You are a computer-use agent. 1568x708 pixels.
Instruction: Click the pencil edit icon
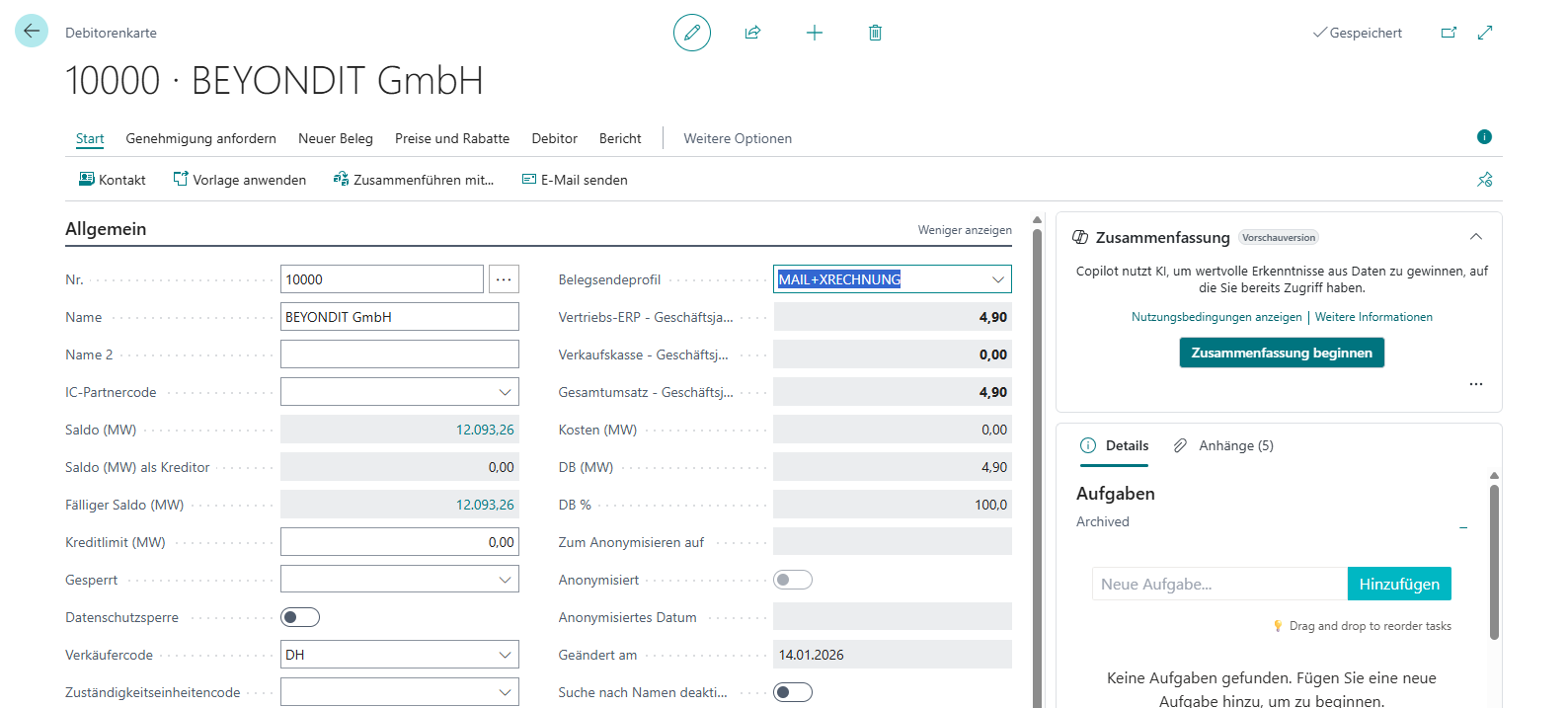tap(692, 33)
